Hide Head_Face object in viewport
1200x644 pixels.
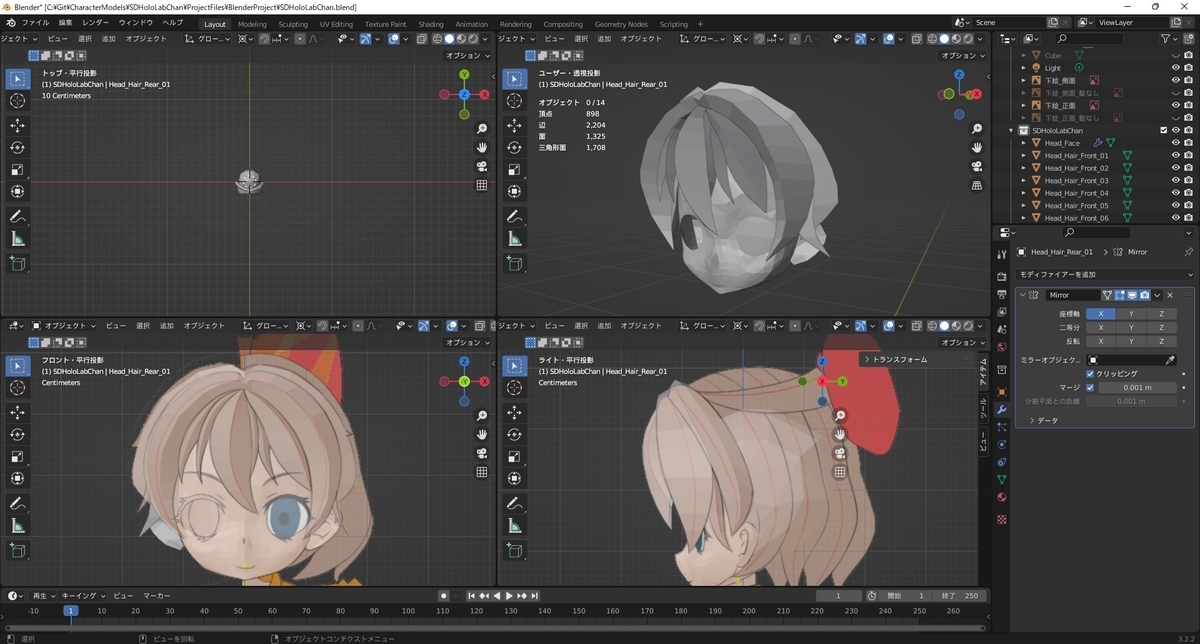click(1175, 143)
